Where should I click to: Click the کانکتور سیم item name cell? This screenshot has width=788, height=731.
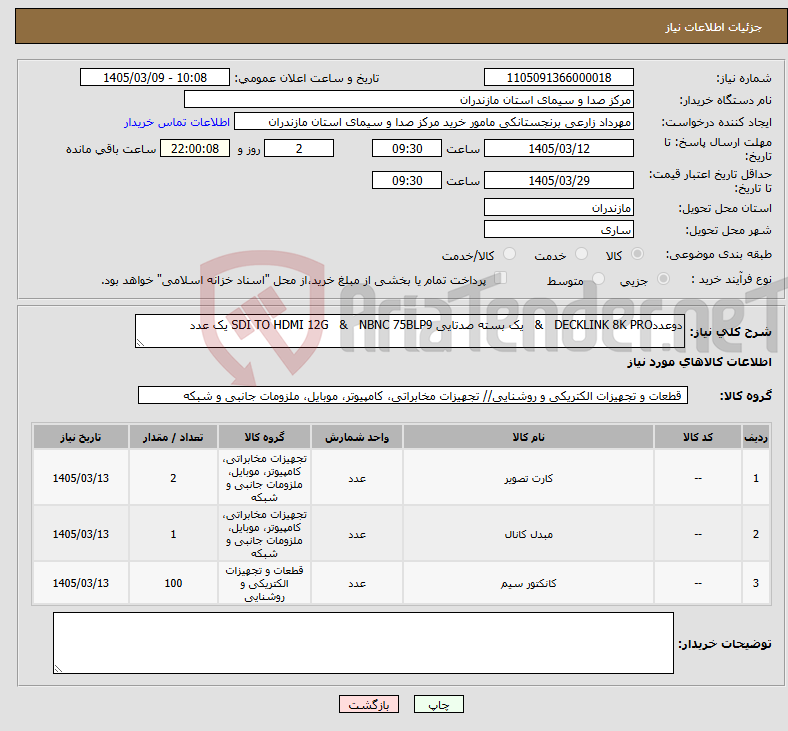click(528, 583)
